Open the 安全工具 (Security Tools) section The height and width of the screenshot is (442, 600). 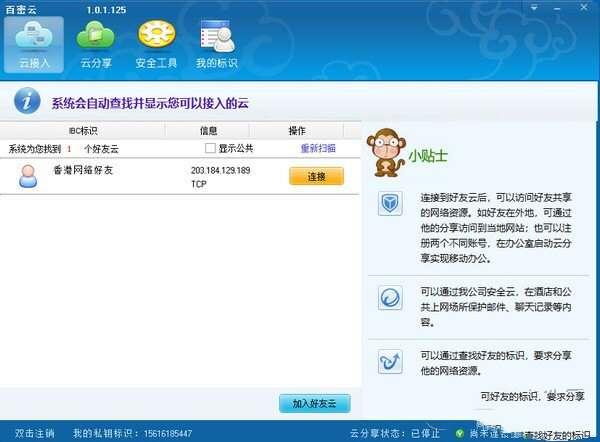pyautogui.click(x=157, y=45)
